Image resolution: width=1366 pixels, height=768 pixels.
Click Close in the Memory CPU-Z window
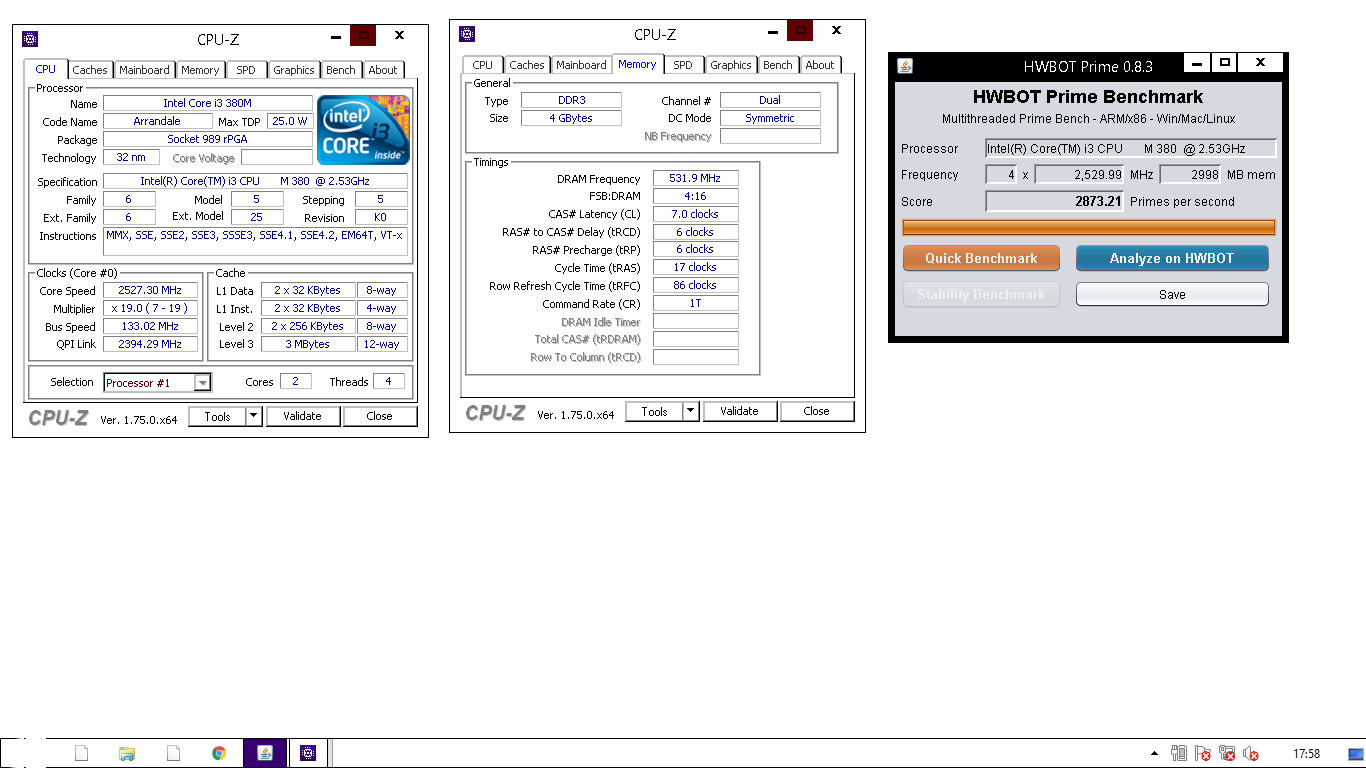tap(817, 411)
